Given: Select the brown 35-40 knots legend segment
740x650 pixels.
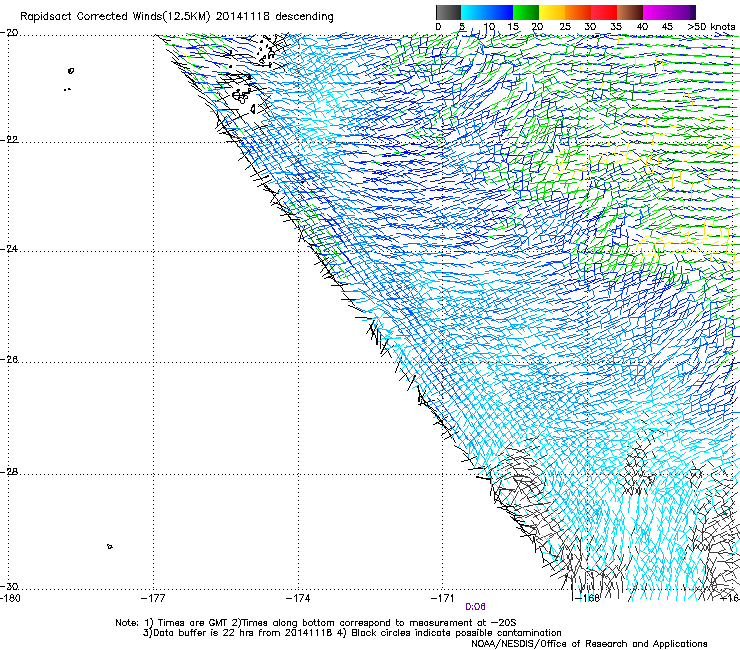Looking at the screenshot, I should (x=630, y=12).
